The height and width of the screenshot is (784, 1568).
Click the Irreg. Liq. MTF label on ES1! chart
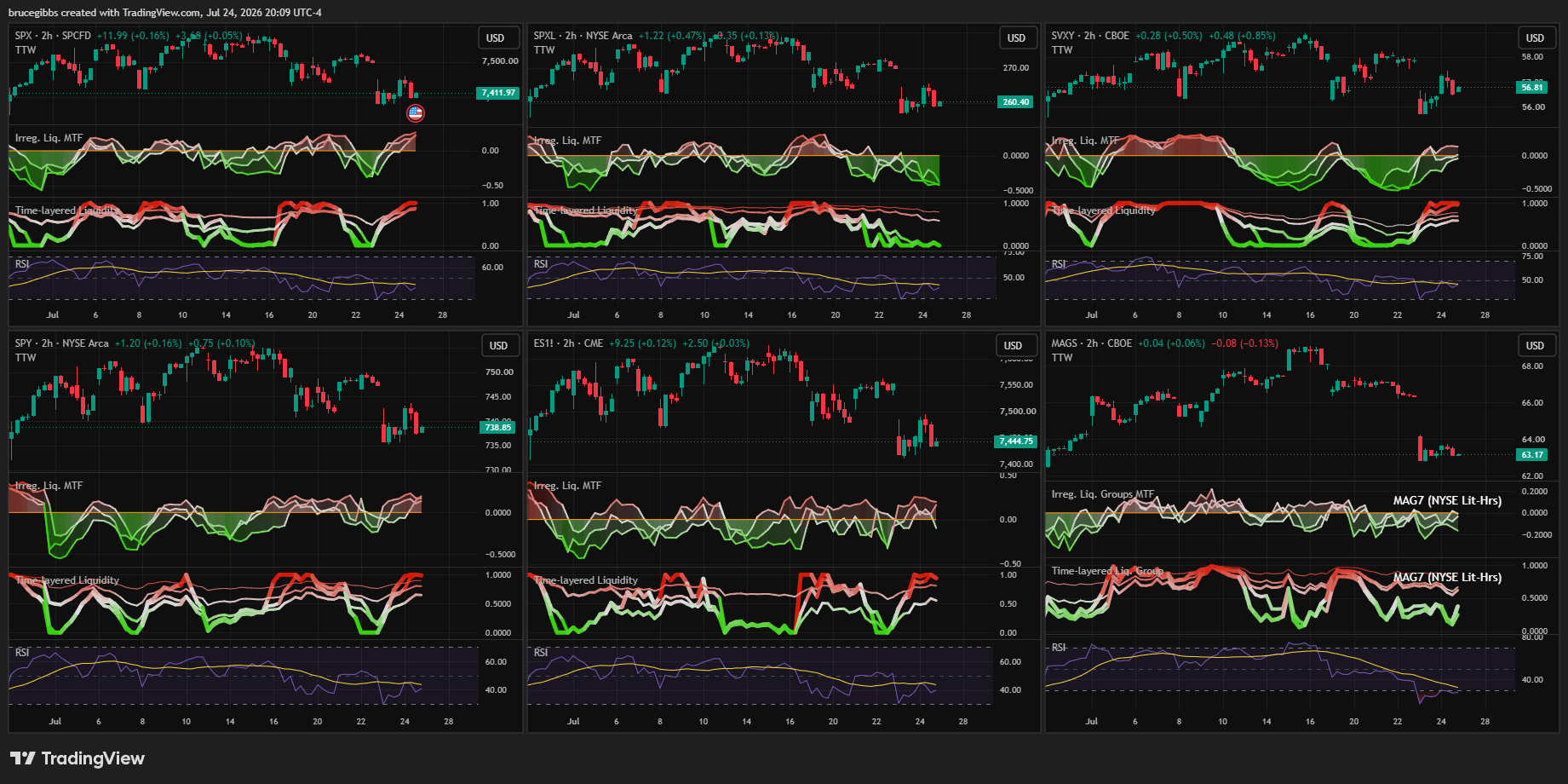click(567, 486)
